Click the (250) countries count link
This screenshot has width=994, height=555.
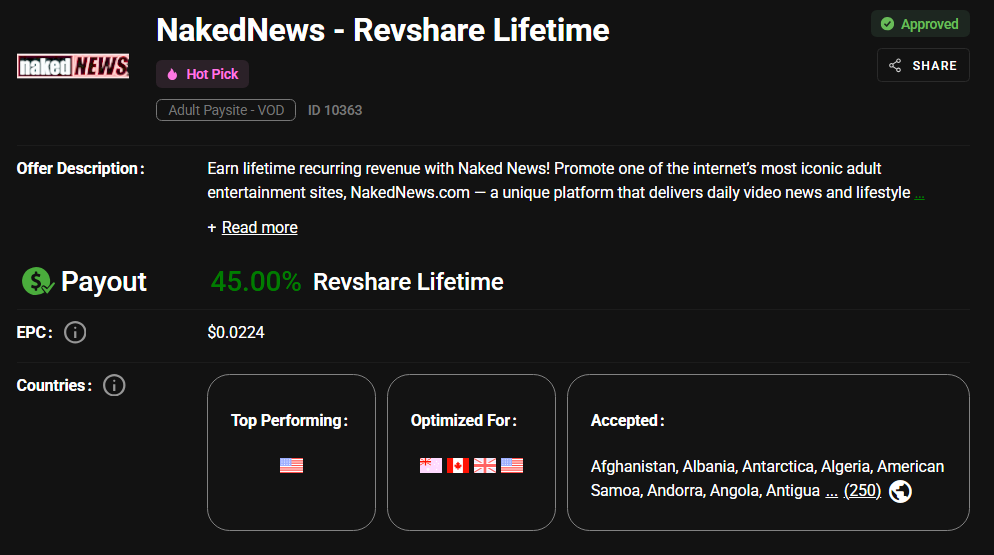point(862,491)
